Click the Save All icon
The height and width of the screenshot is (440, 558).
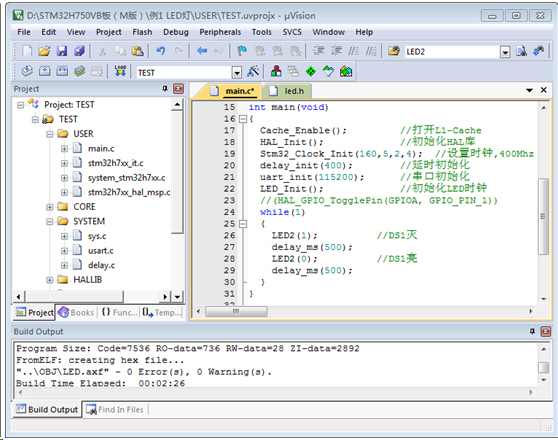[x=79, y=51]
